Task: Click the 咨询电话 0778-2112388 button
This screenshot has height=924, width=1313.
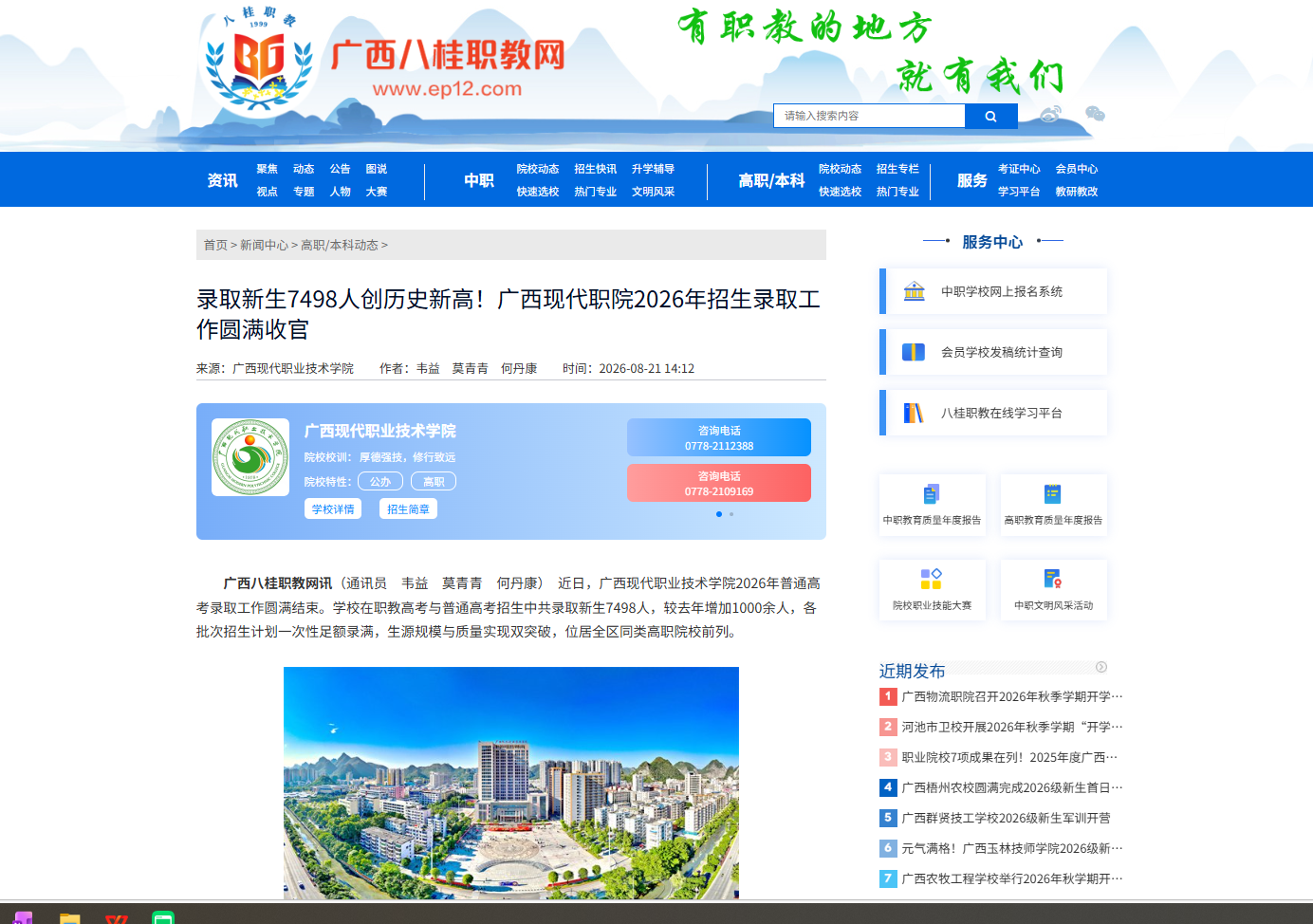Action: pos(719,437)
